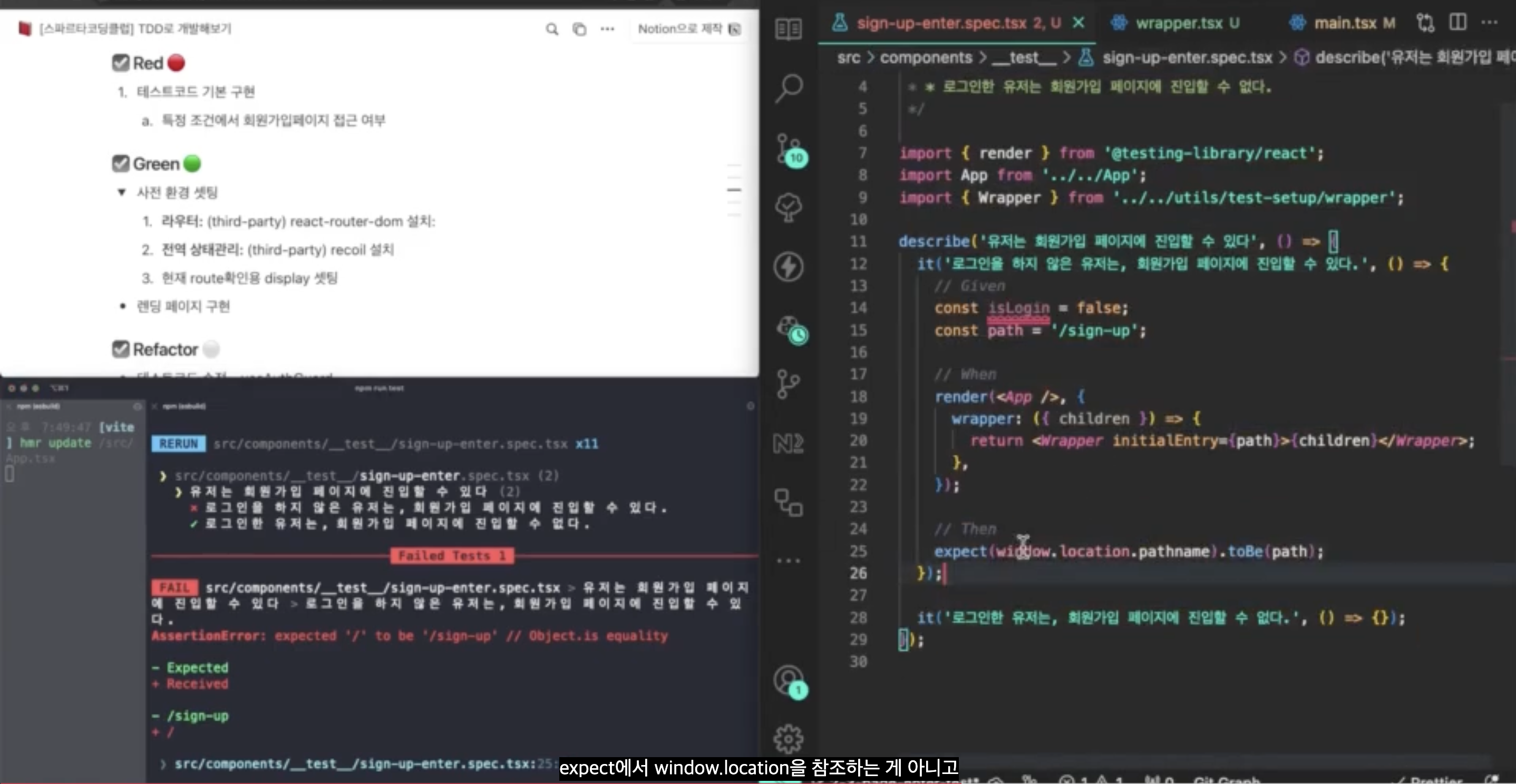Image resolution: width=1516 pixels, height=784 pixels.
Task: Click the red close light of terminal window
Action: point(11,388)
